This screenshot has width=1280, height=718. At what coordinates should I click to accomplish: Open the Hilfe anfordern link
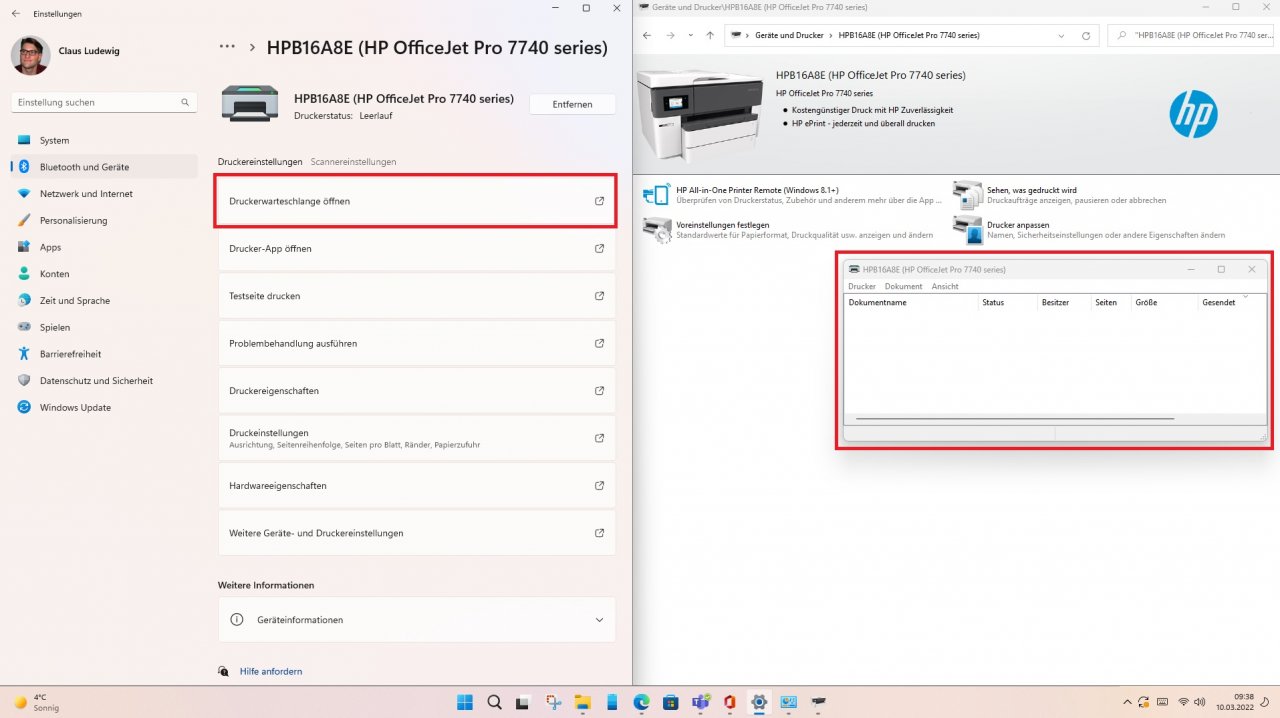coord(271,671)
